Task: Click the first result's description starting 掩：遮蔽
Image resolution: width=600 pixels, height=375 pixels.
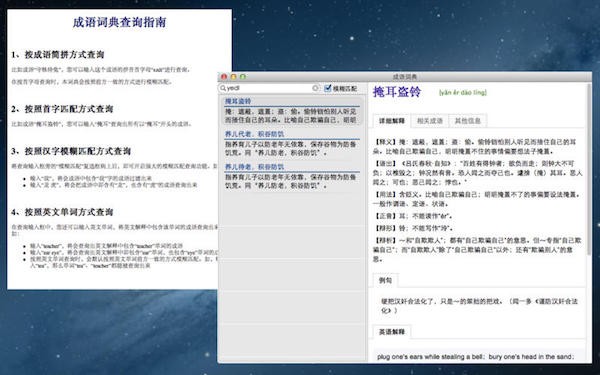Action: click(290, 116)
